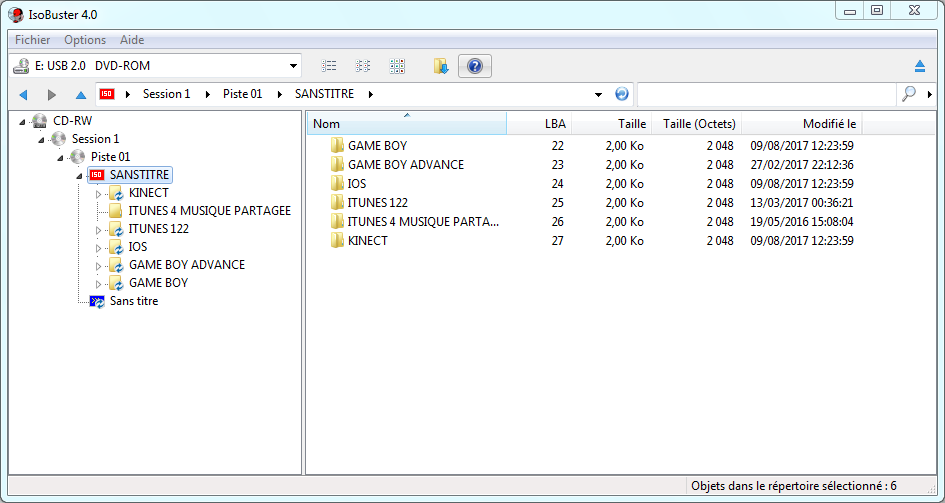Click the red ISO icon in breadcrumb
Image resolution: width=945 pixels, height=503 pixels.
click(x=107, y=94)
